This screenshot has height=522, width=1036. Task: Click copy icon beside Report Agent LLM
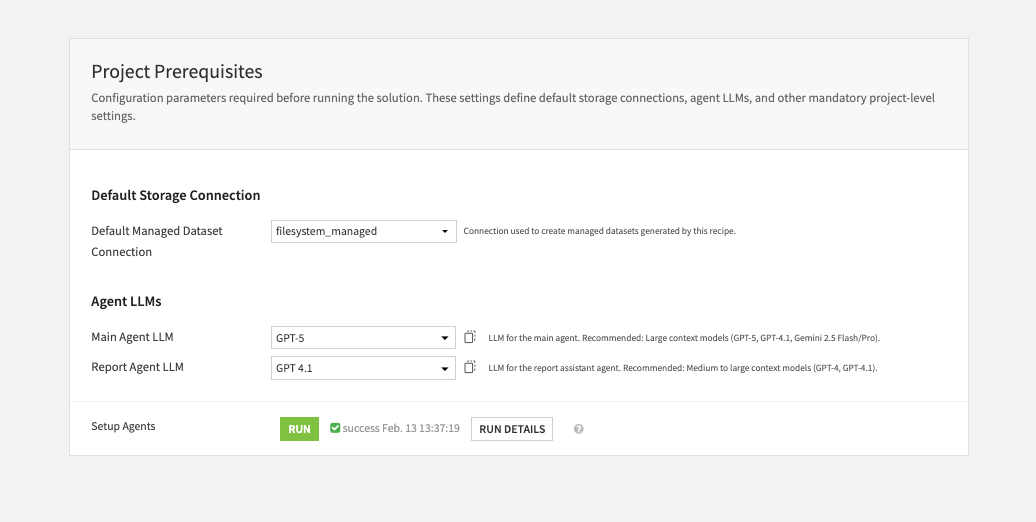tap(470, 367)
